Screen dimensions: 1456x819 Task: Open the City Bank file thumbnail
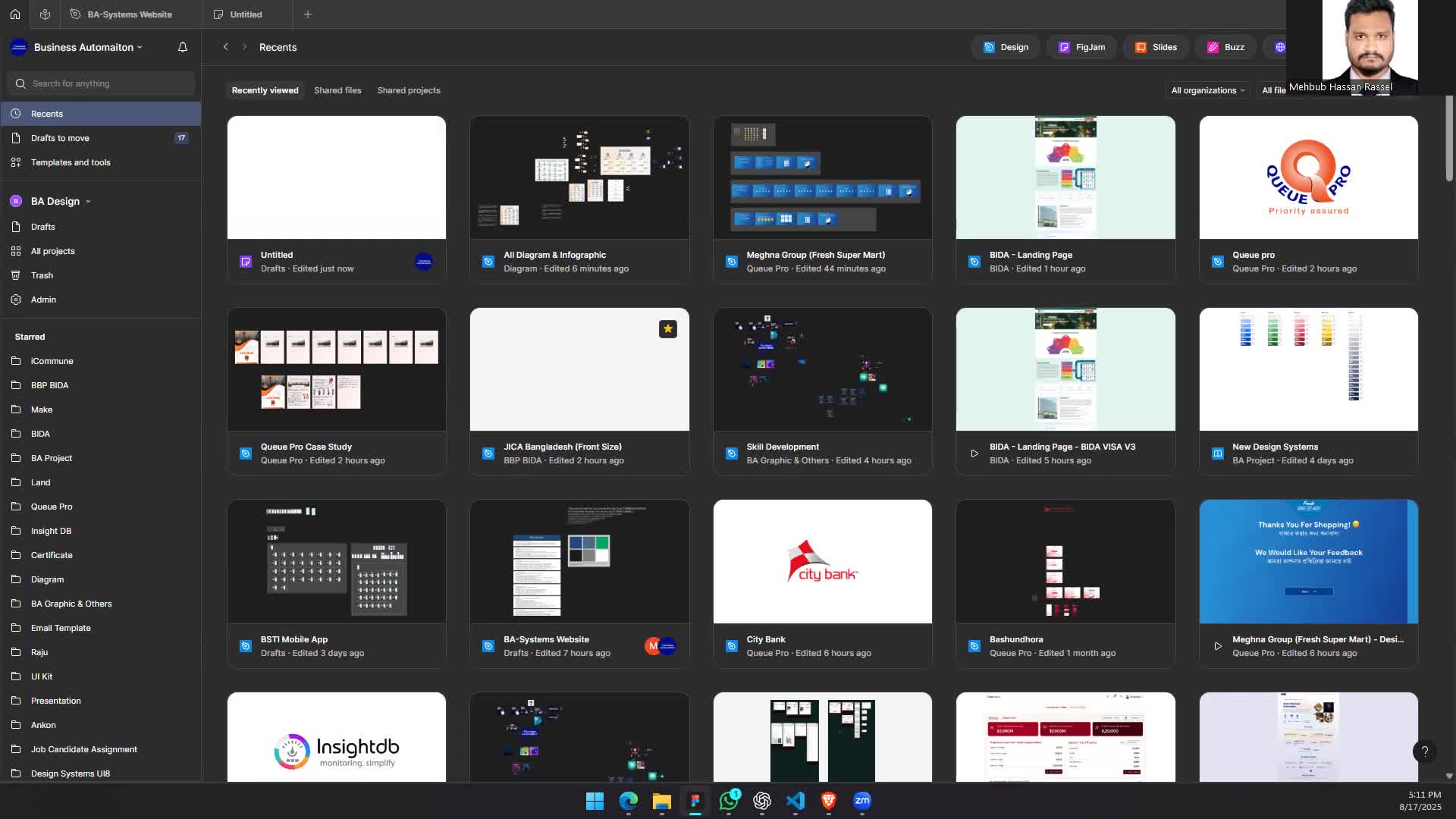click(x=822, y=561)
